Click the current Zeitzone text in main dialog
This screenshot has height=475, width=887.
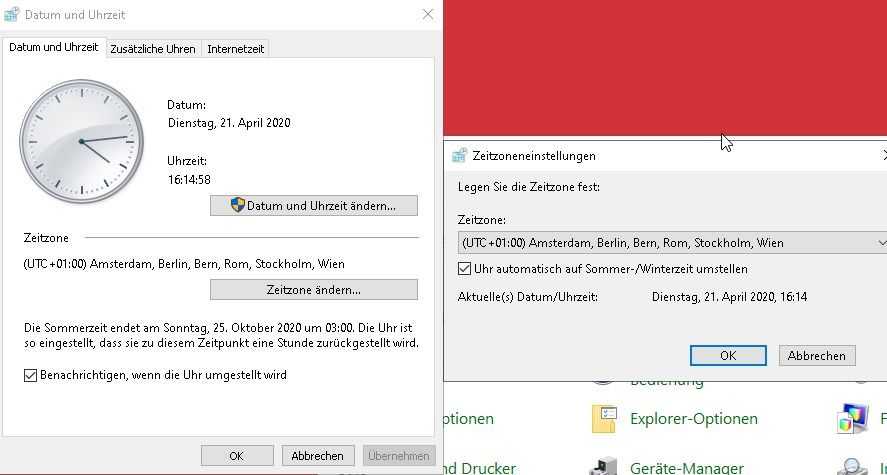tap(184, 264)
